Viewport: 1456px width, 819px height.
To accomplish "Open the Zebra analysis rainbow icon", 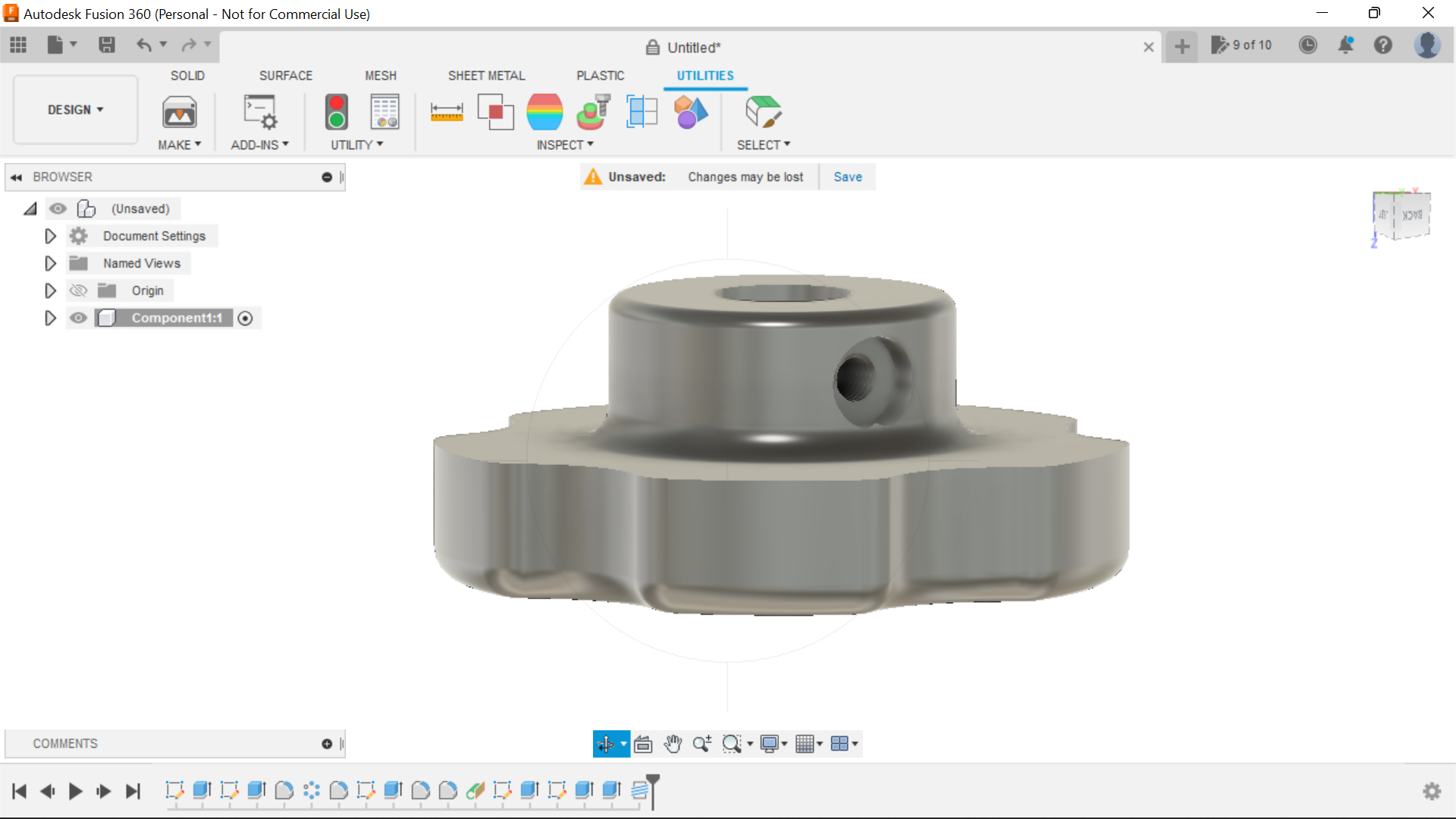I will click(x=544, y=112).
